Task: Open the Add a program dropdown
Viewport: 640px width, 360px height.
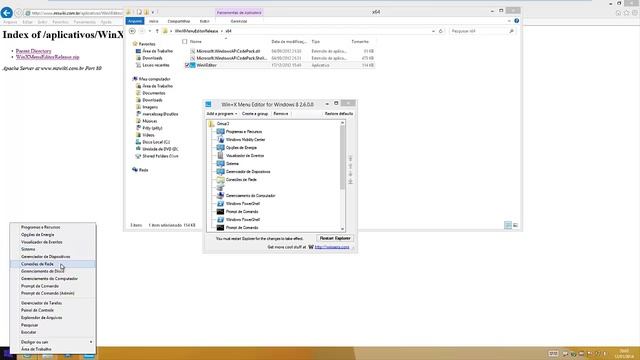Action: (222, 114)
